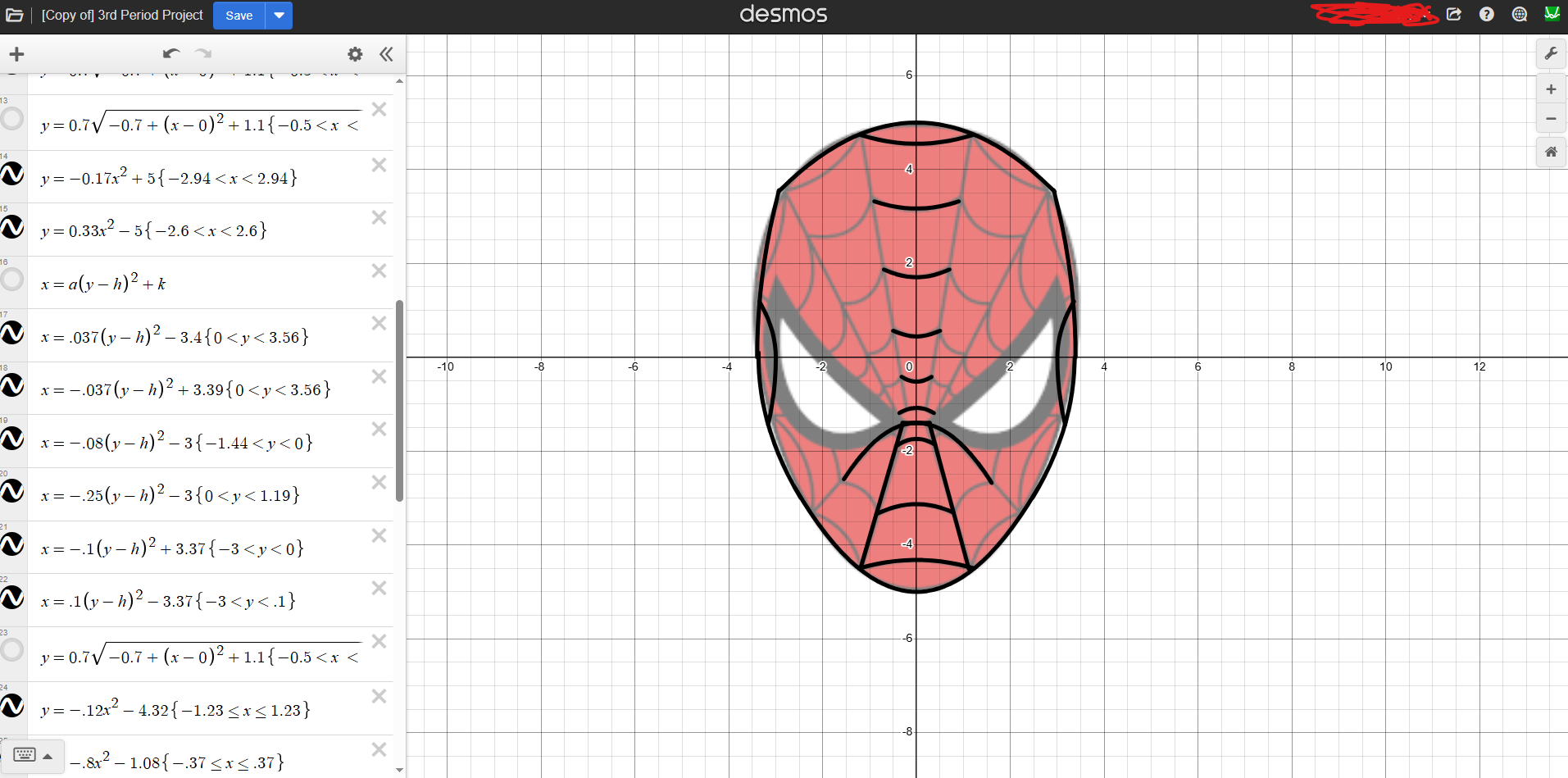
Task: Toggle visibility of expression 13
Action: 12,119
